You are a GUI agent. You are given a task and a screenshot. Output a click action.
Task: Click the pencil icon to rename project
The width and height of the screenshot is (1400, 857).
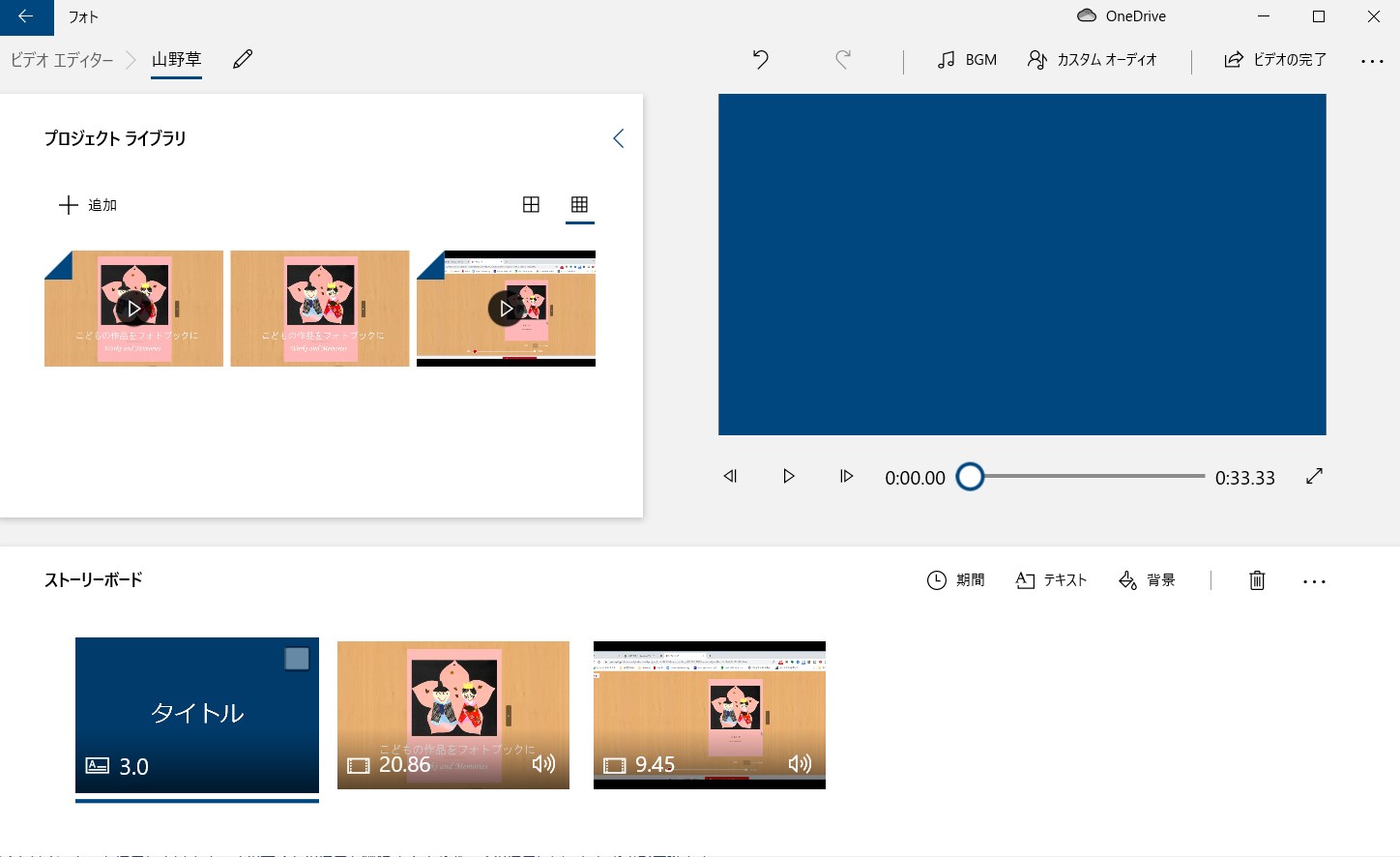tap(243, 59)
